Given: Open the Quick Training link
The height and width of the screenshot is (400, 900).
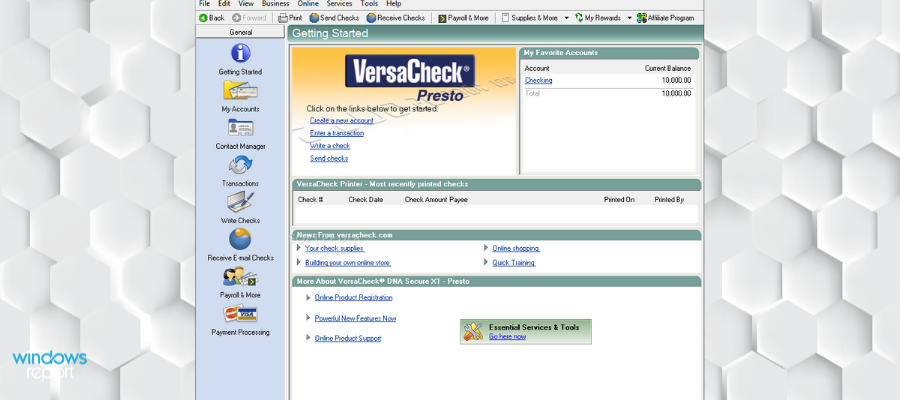Looking at the screenshot, I should click(x=514, y=262).
